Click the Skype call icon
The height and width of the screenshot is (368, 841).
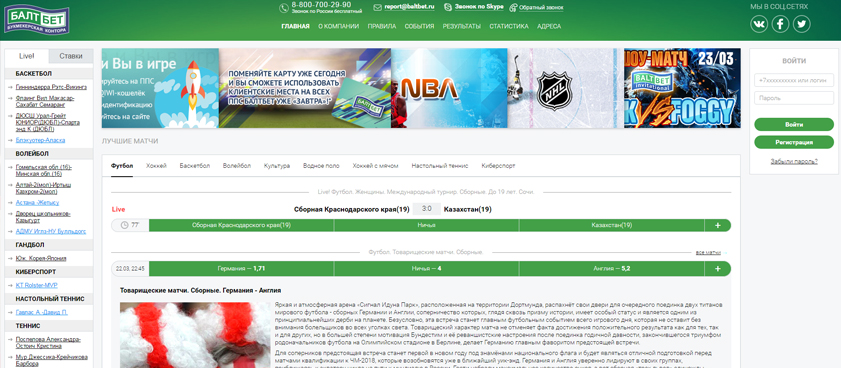click(x=448, y=7)
